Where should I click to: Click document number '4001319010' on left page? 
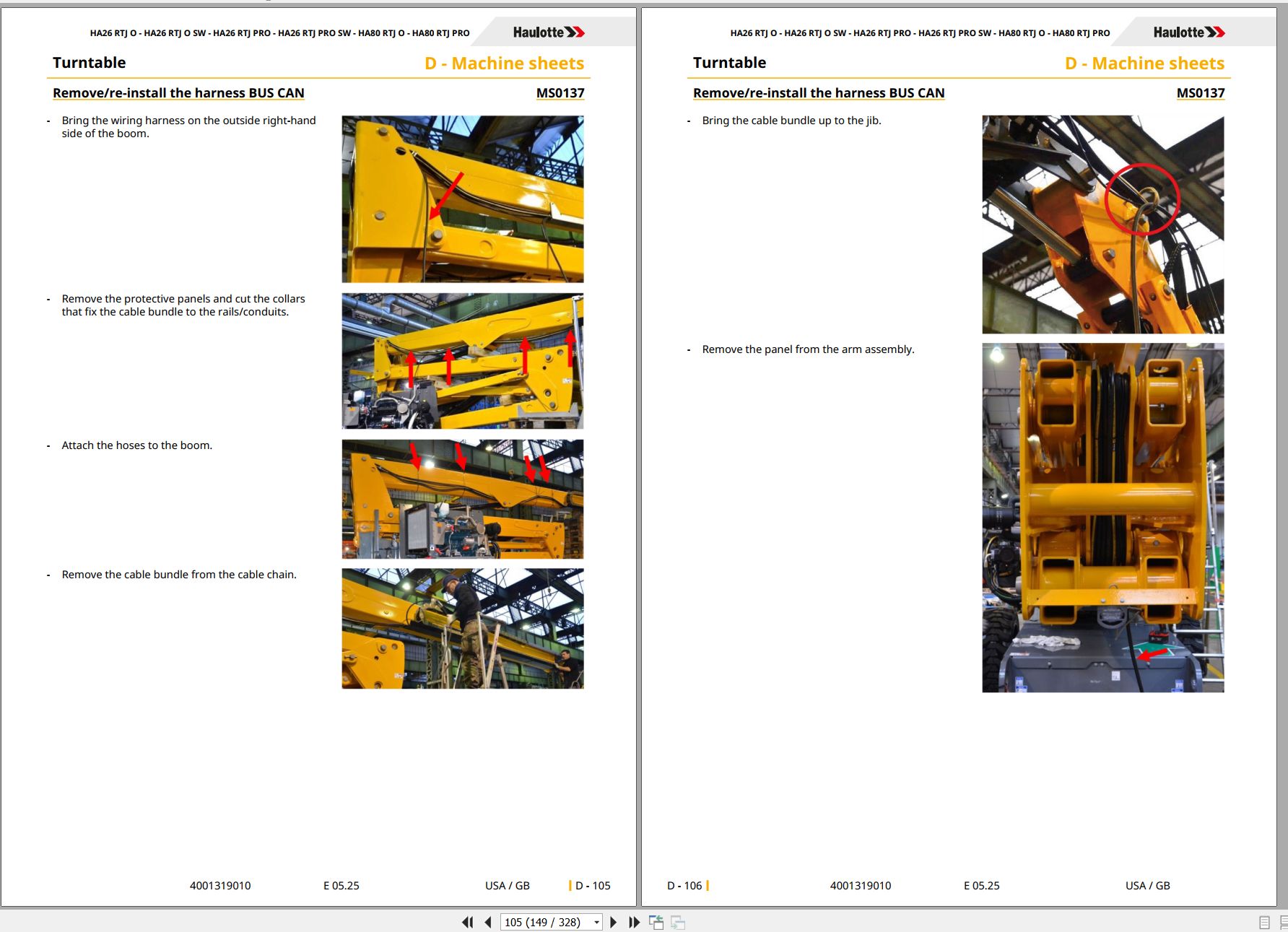[220, 886]
